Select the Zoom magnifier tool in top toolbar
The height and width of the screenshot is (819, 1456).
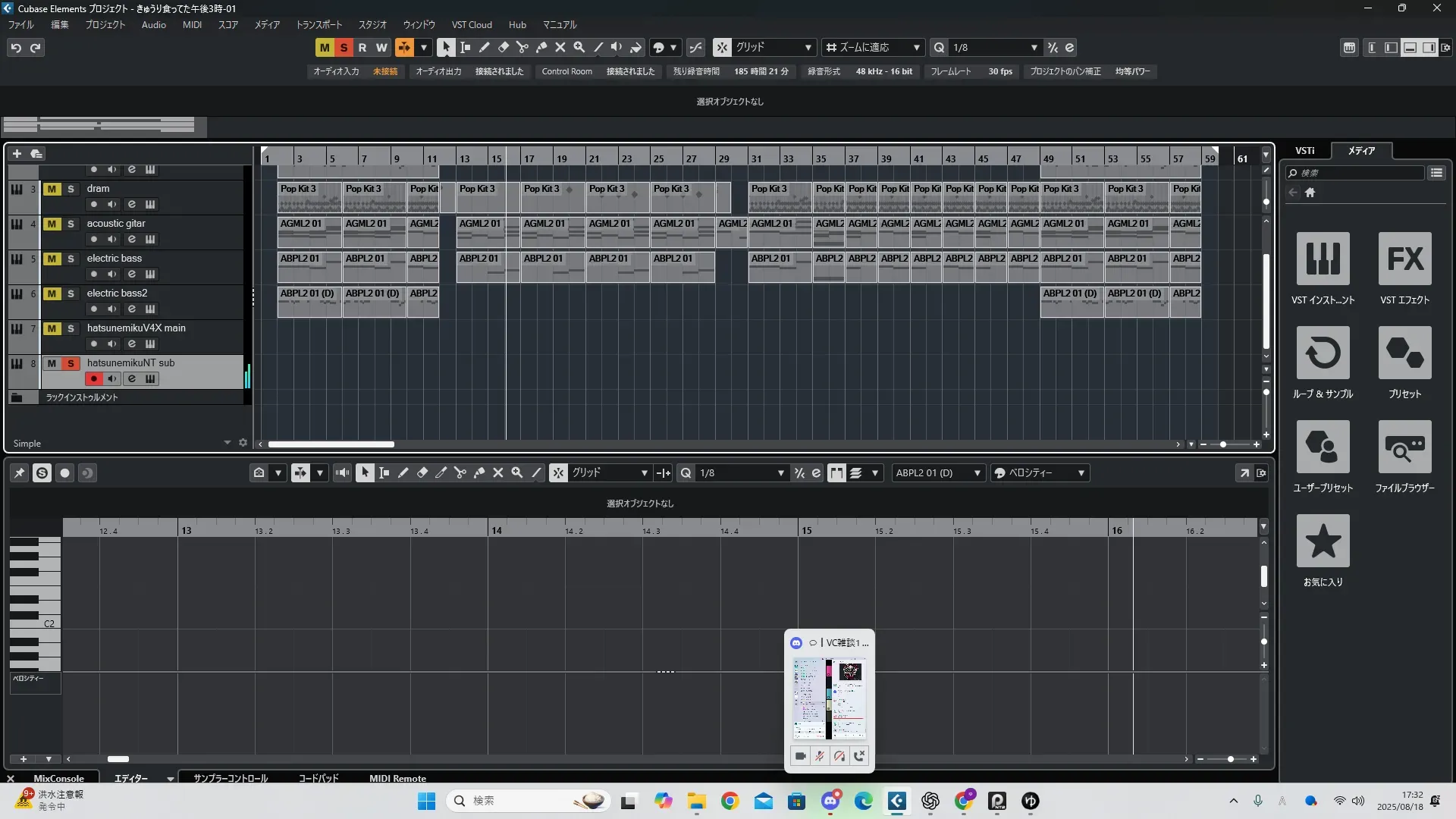579,47
